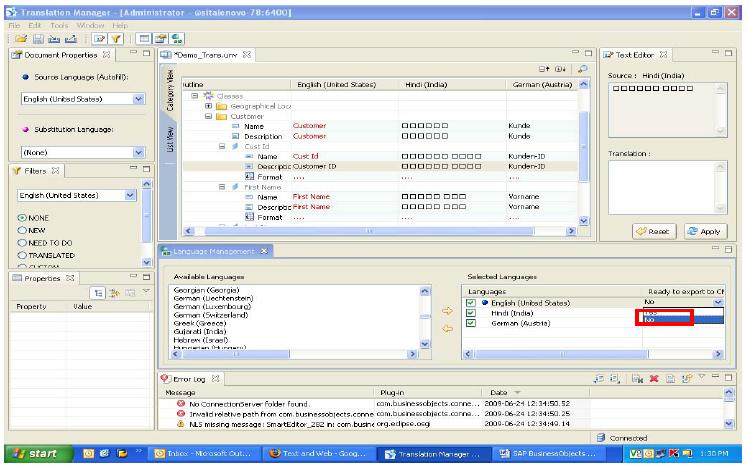Collapse the Customer folder node
Viewport: 747px width, 469px height.
coord(208,116)
